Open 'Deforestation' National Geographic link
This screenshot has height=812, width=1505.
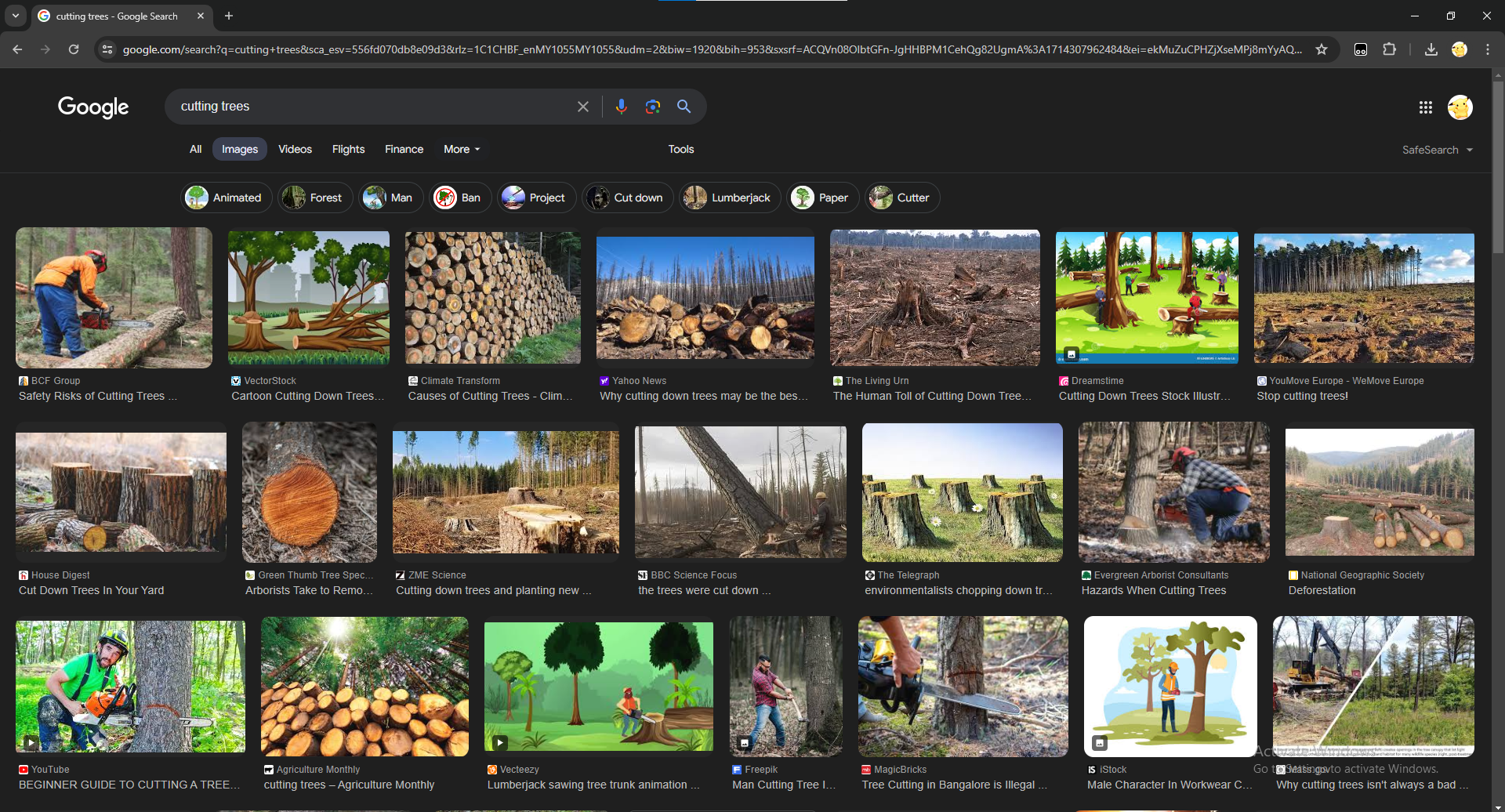point(1322,590)
